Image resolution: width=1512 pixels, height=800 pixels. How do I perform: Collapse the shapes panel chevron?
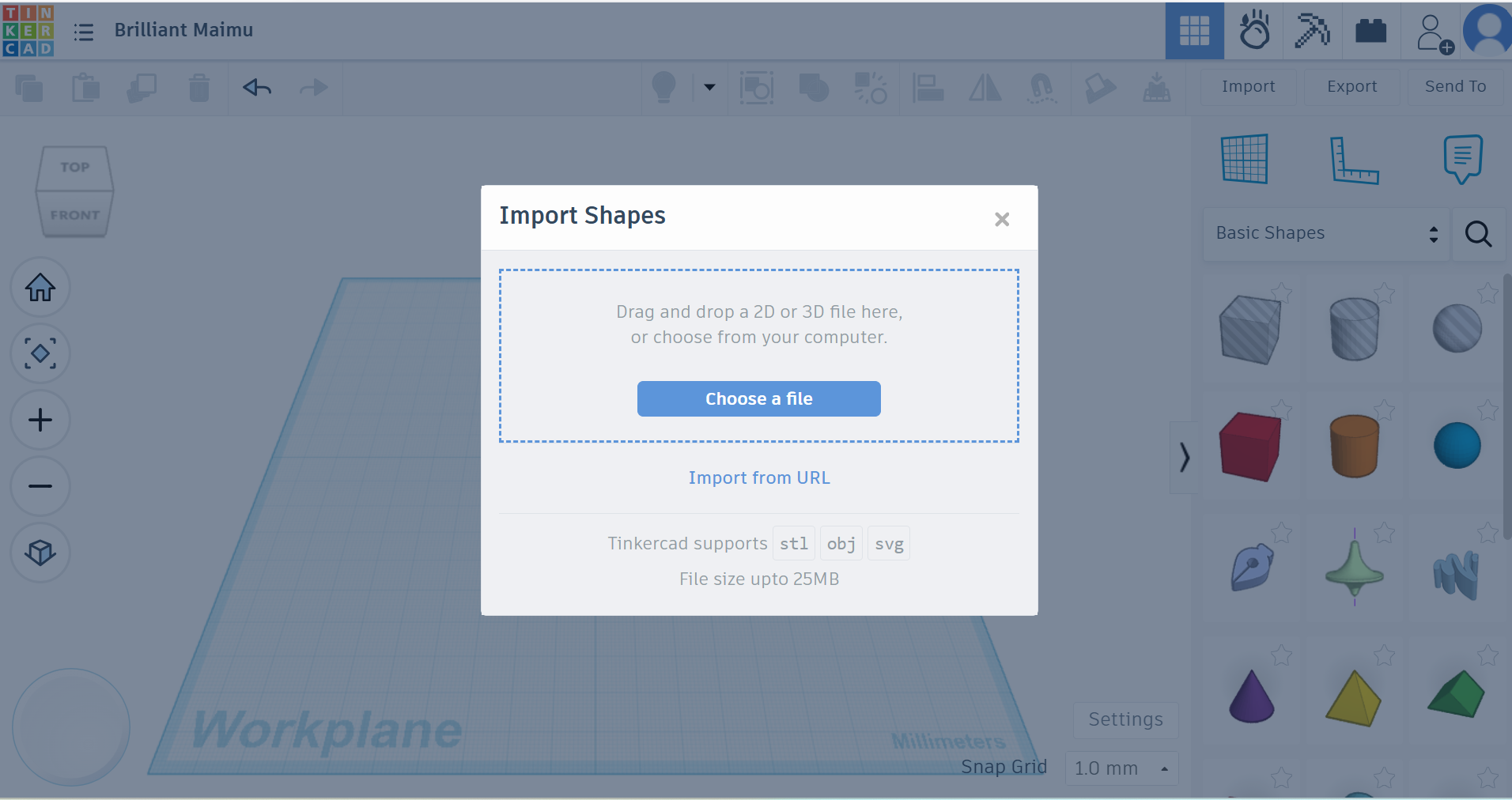pos(1184,457)
